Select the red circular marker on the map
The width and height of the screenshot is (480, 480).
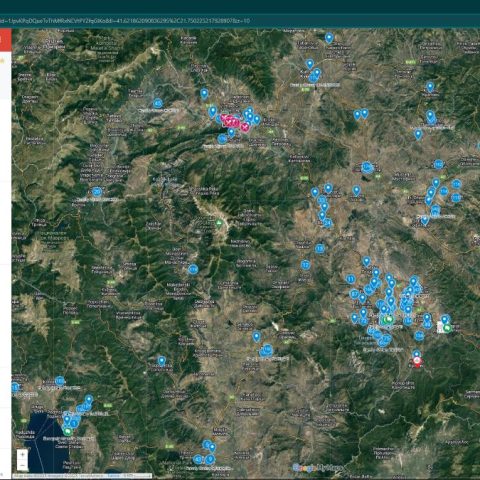coord(417,361)
